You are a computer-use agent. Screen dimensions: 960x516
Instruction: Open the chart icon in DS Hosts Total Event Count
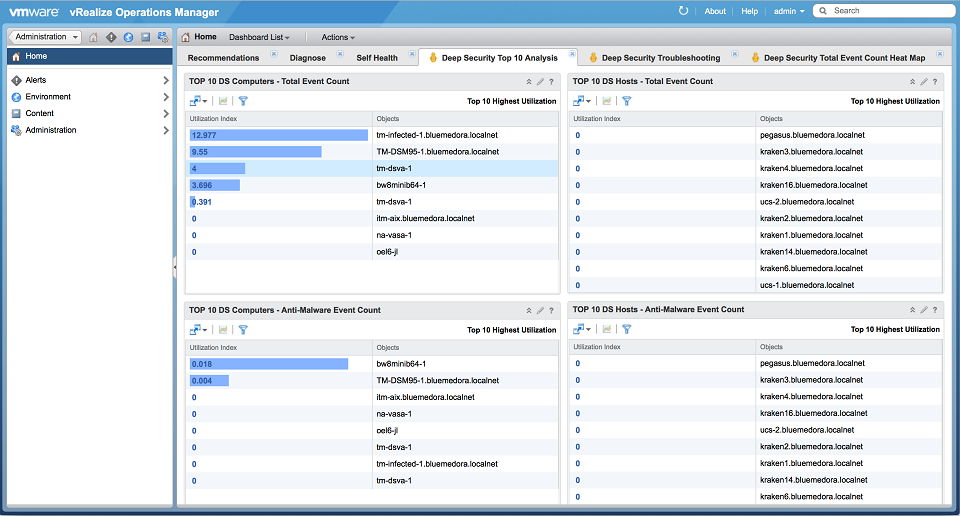[606, 101]
